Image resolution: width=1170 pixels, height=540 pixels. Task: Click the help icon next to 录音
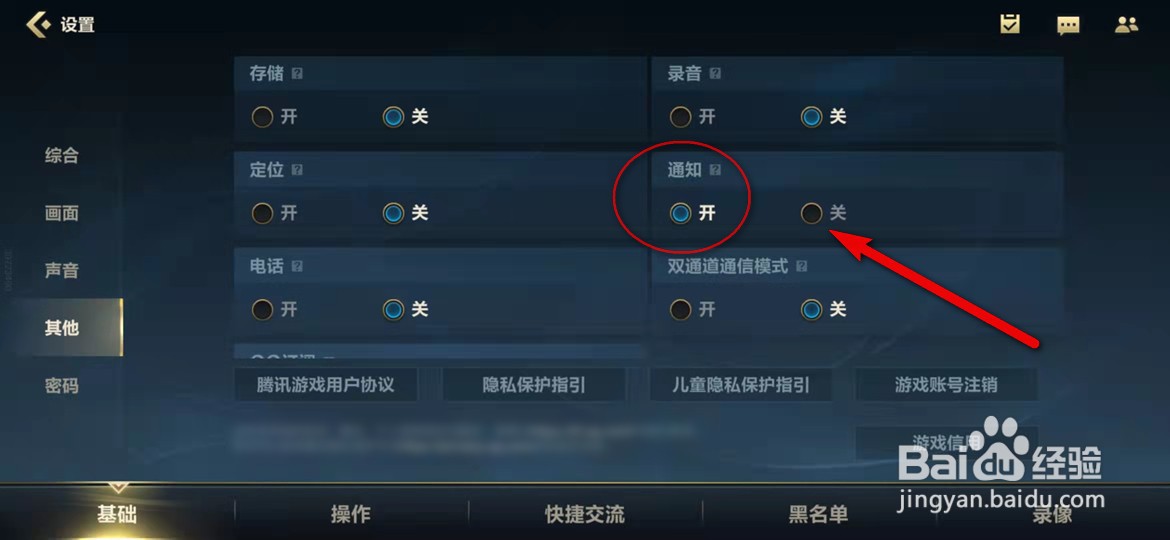coord(715,74)
